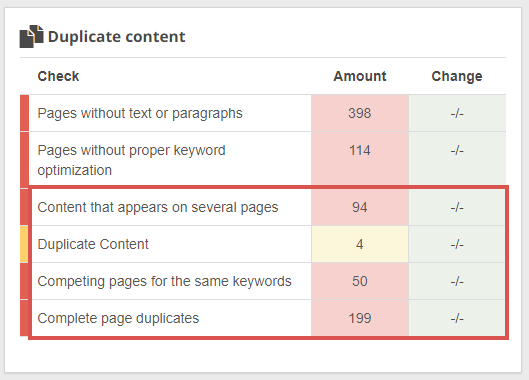Image resolution: width=529 pixels, height=380 pixels.
Task: Open the 'Complete page duplicates' check
Action: [x=118, y=318]
